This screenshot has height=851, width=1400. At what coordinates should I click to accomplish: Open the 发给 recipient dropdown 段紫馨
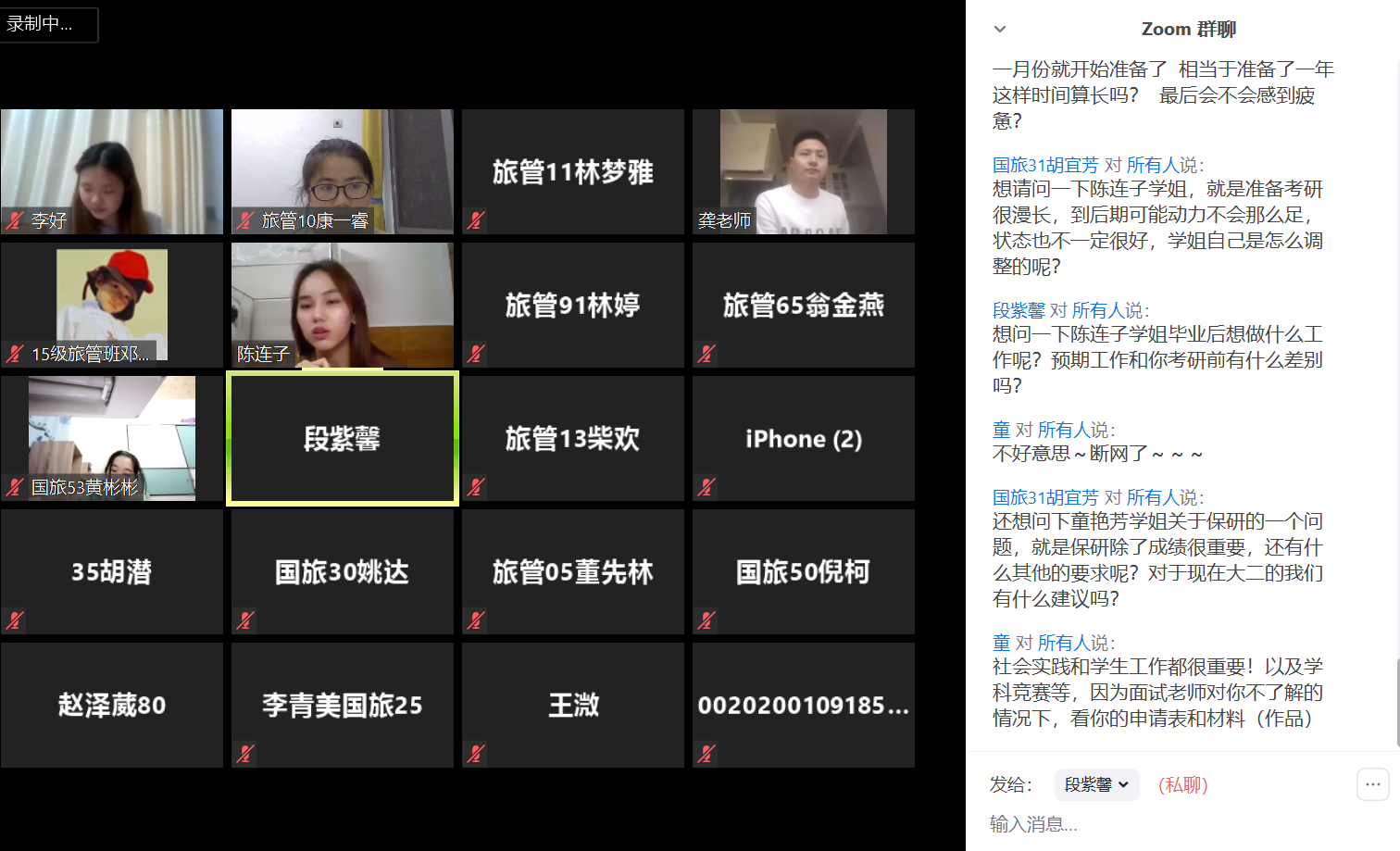1096,784
